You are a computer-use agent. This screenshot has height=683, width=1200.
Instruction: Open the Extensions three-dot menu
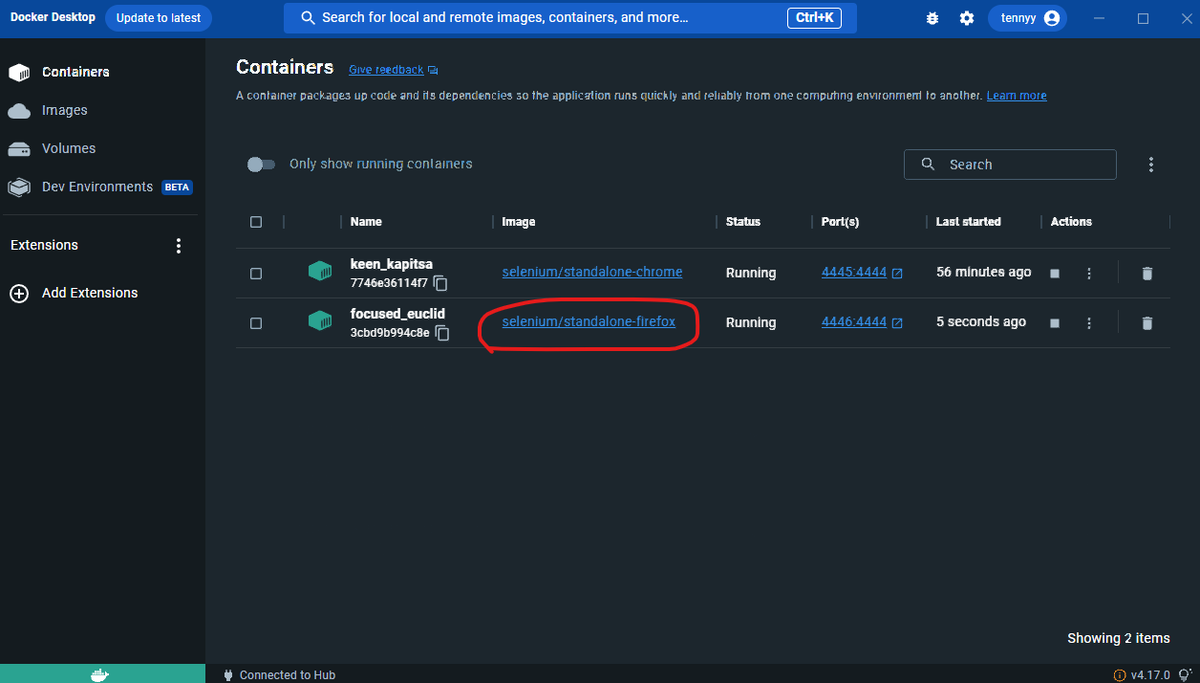click(x=179, y=245)
